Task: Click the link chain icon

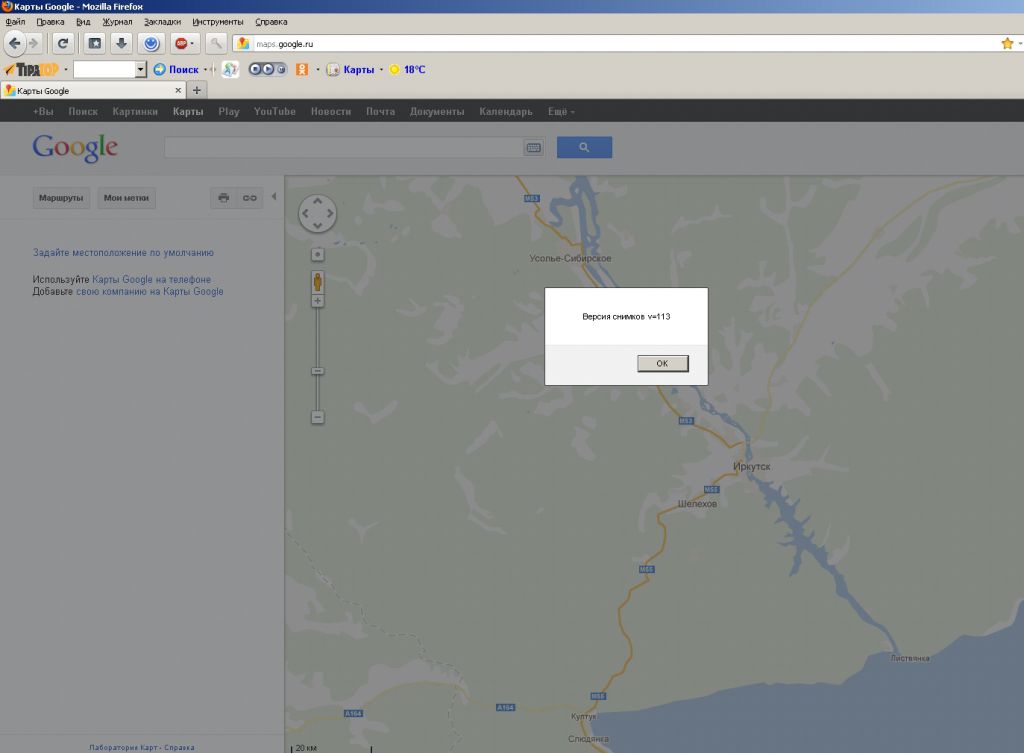Action: [250, 198]
